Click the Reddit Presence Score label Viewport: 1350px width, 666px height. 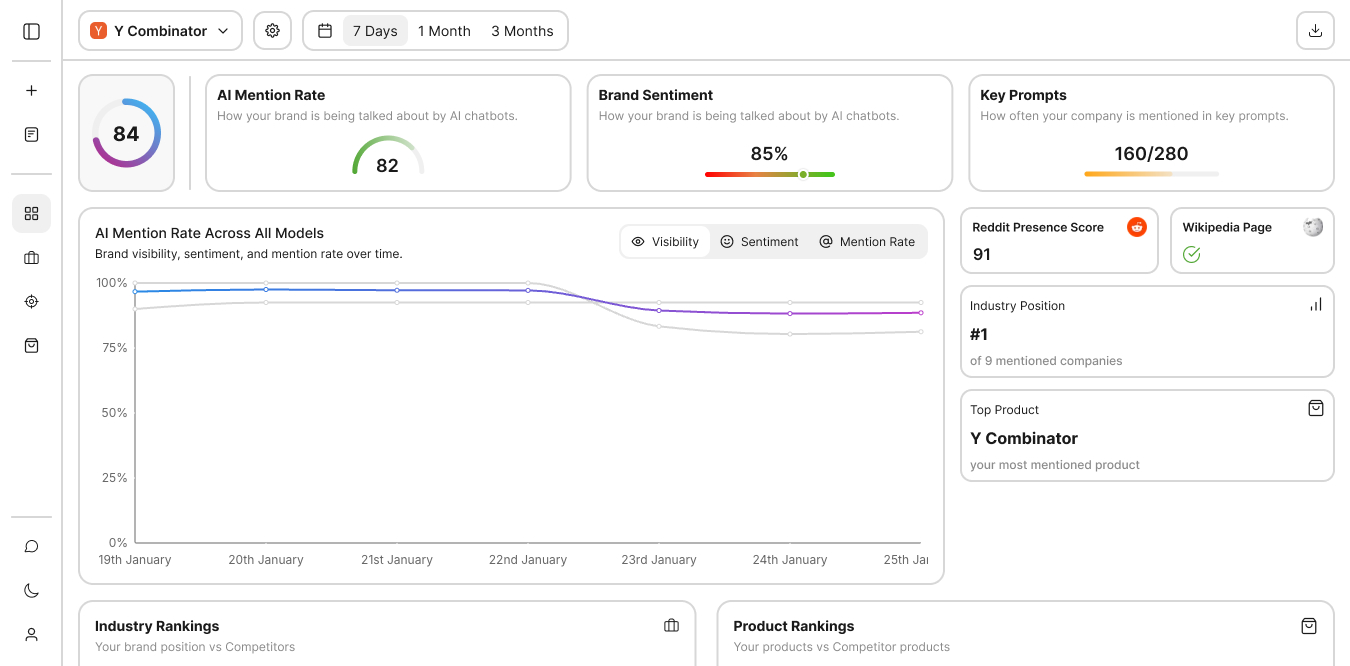(1038, 227)
